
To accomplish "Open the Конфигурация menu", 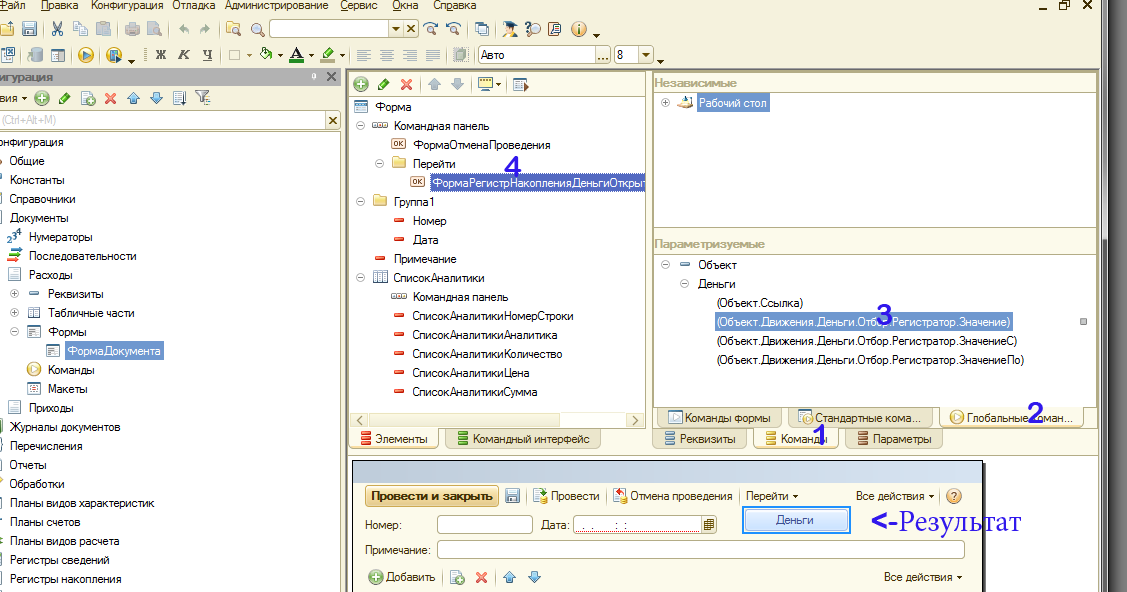I will tap(126, 6).
